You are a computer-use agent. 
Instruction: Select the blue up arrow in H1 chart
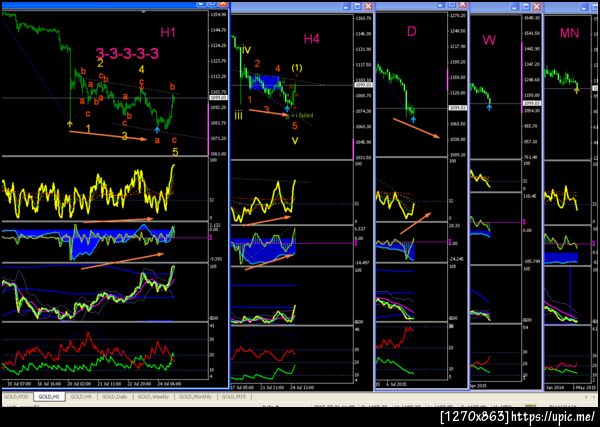[157, 130]
